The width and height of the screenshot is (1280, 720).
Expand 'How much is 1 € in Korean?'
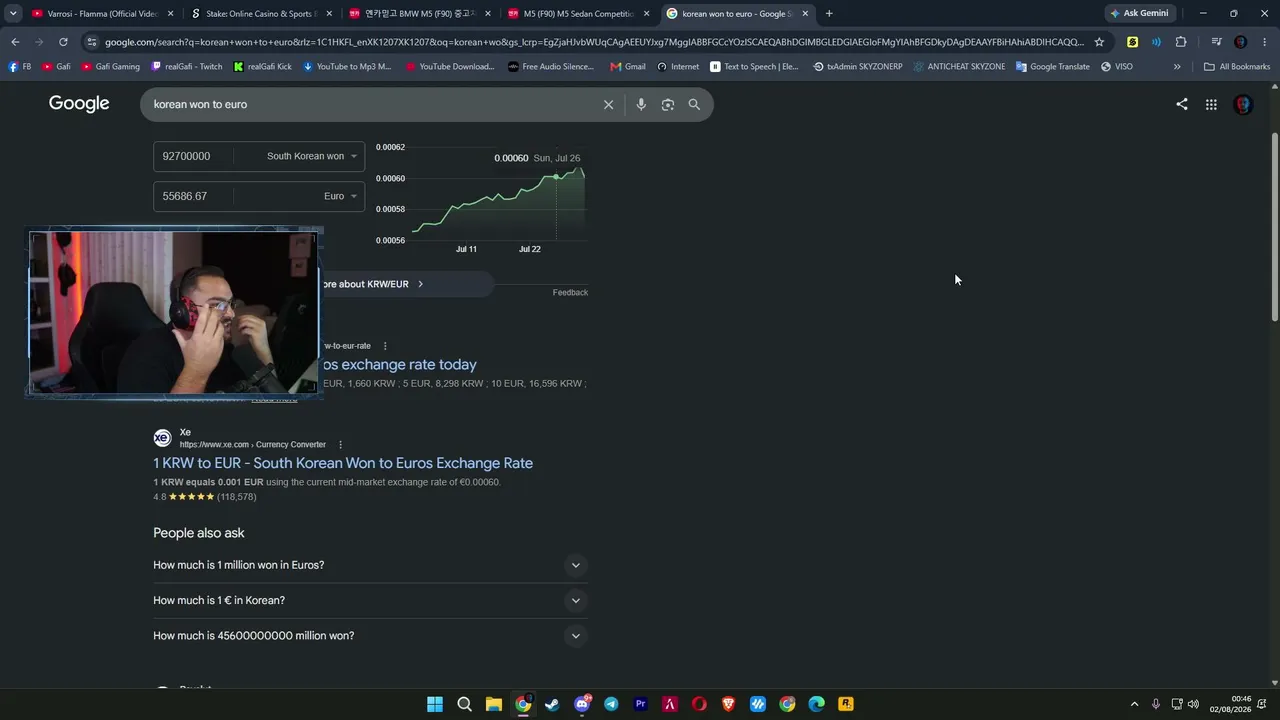coord(370,600)
